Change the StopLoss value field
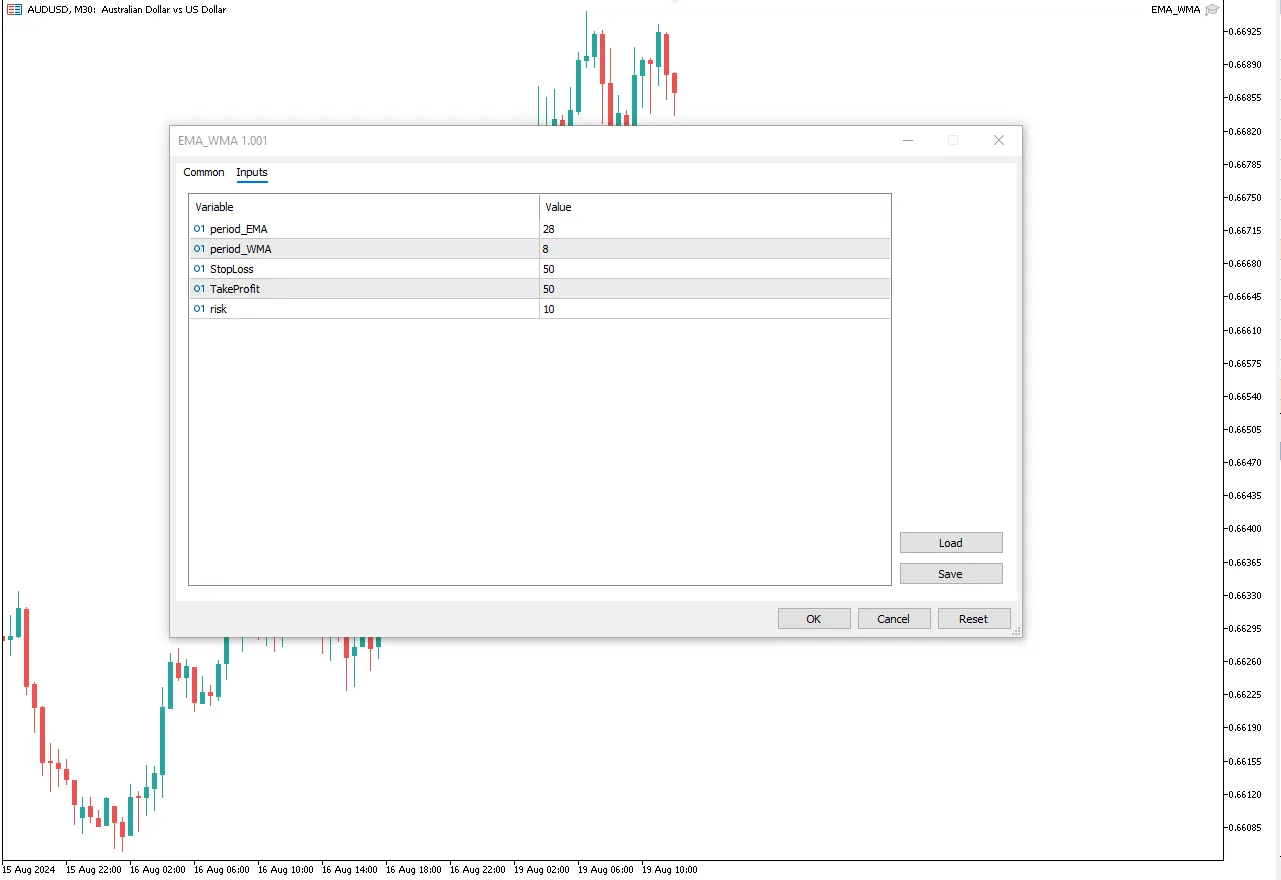Viewport: 1281px width, 880px height. pyautogui.click(x=714, y=269)
